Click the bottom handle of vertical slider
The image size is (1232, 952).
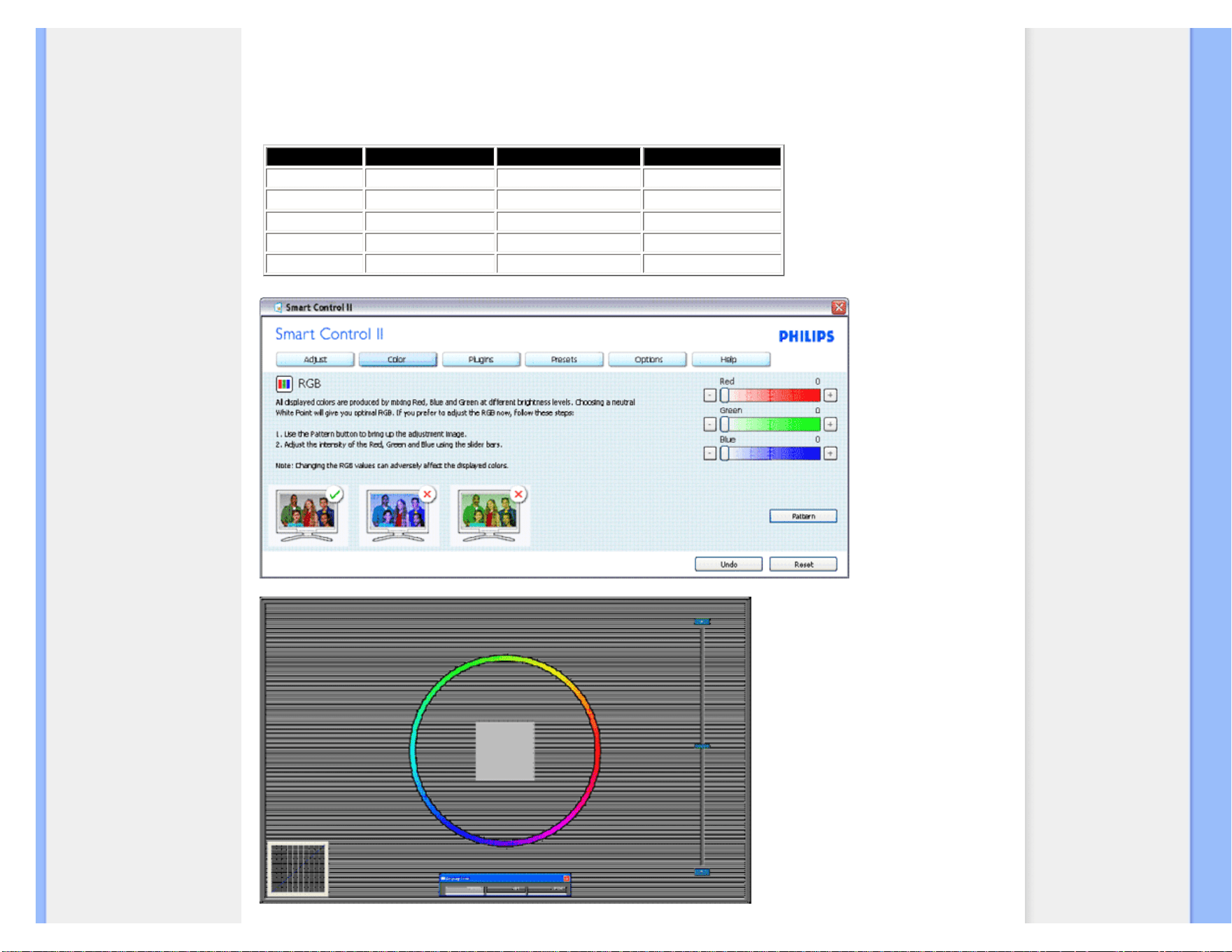point(702,872)
